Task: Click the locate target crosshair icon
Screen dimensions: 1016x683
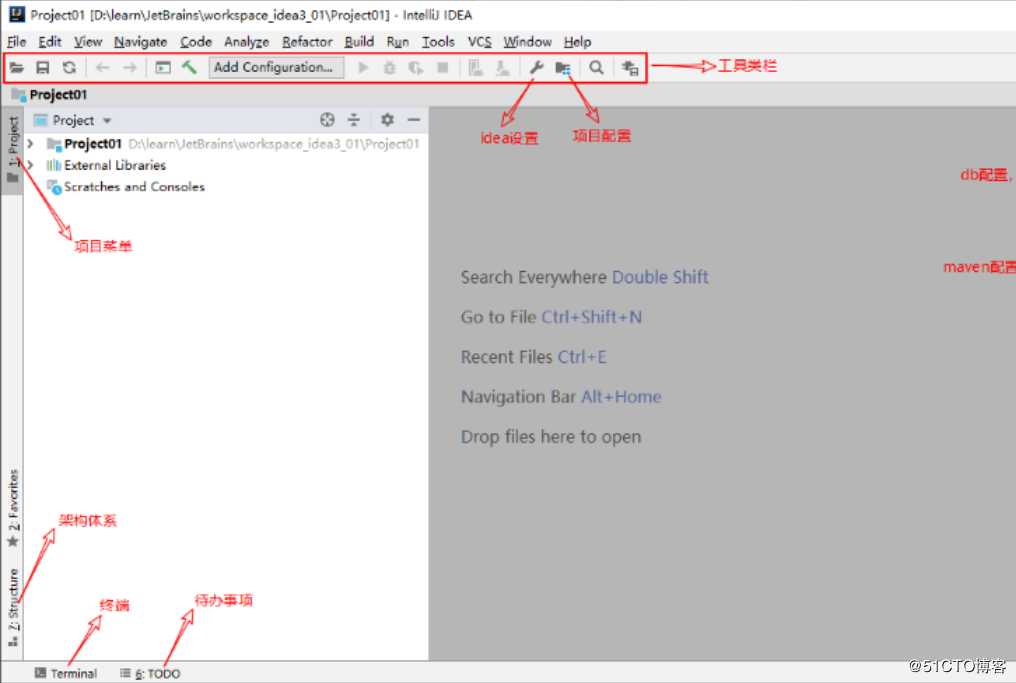Action: tap(327, 120)
